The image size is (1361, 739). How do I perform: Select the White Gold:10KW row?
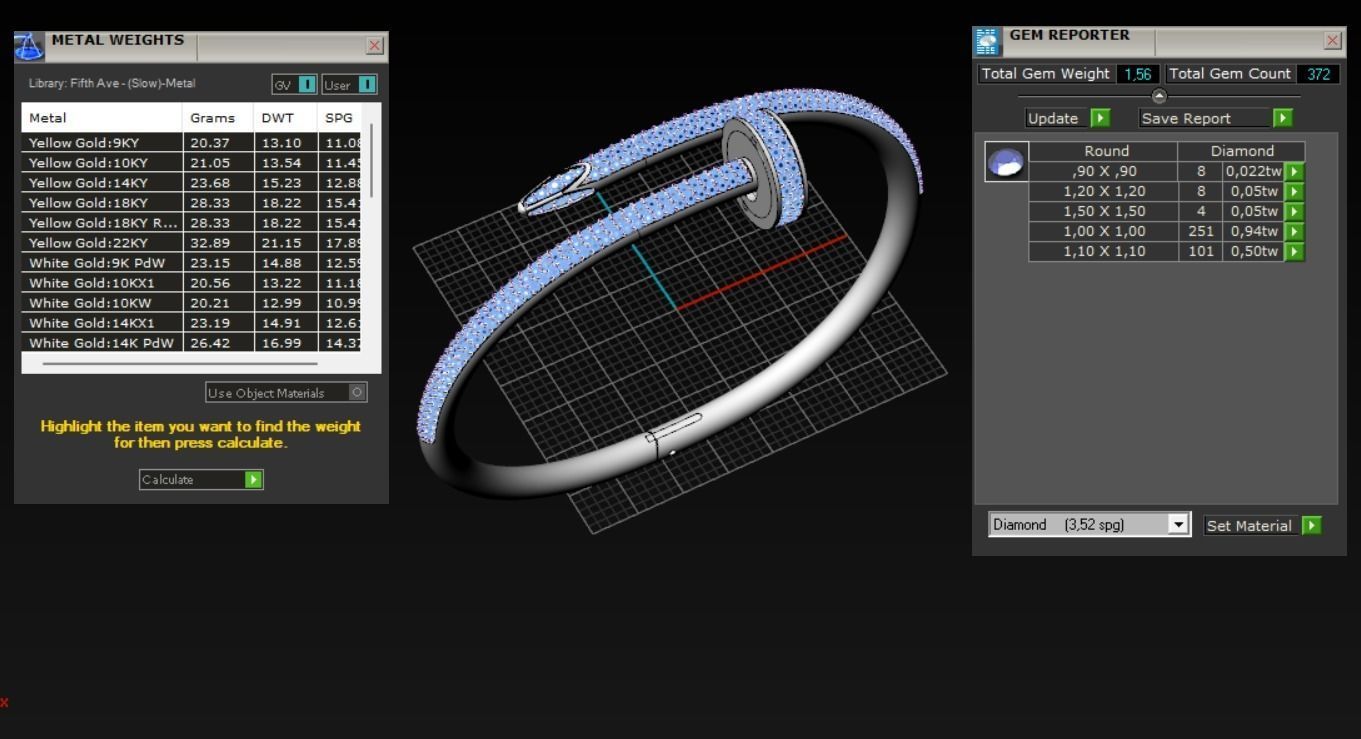pyautogui.click(x=191, y=303)
